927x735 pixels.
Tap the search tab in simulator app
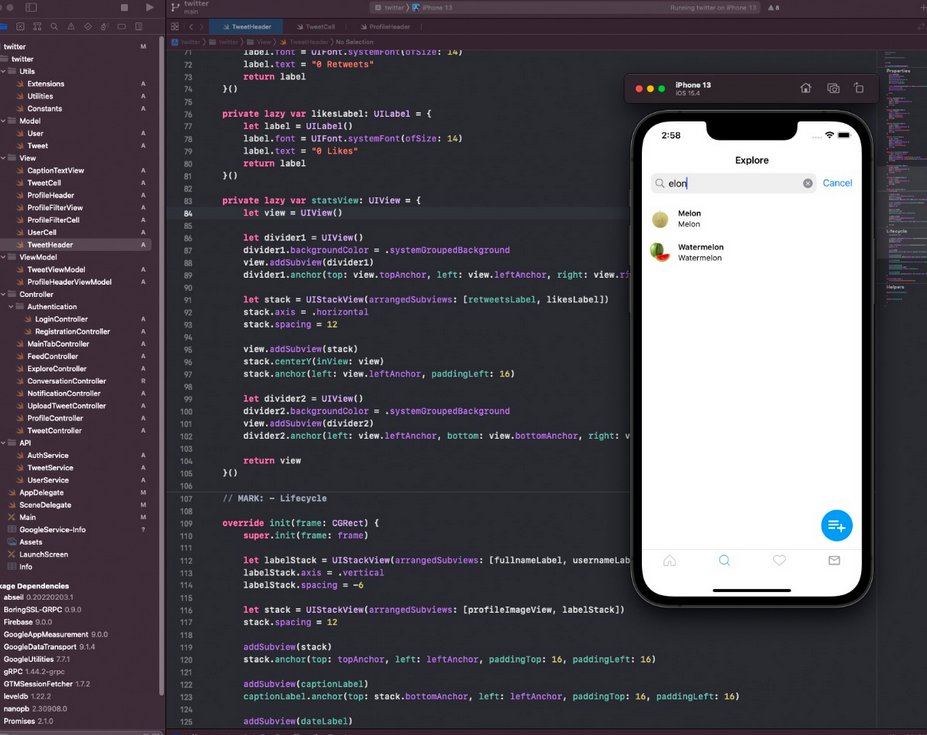(x=724, y=561)
